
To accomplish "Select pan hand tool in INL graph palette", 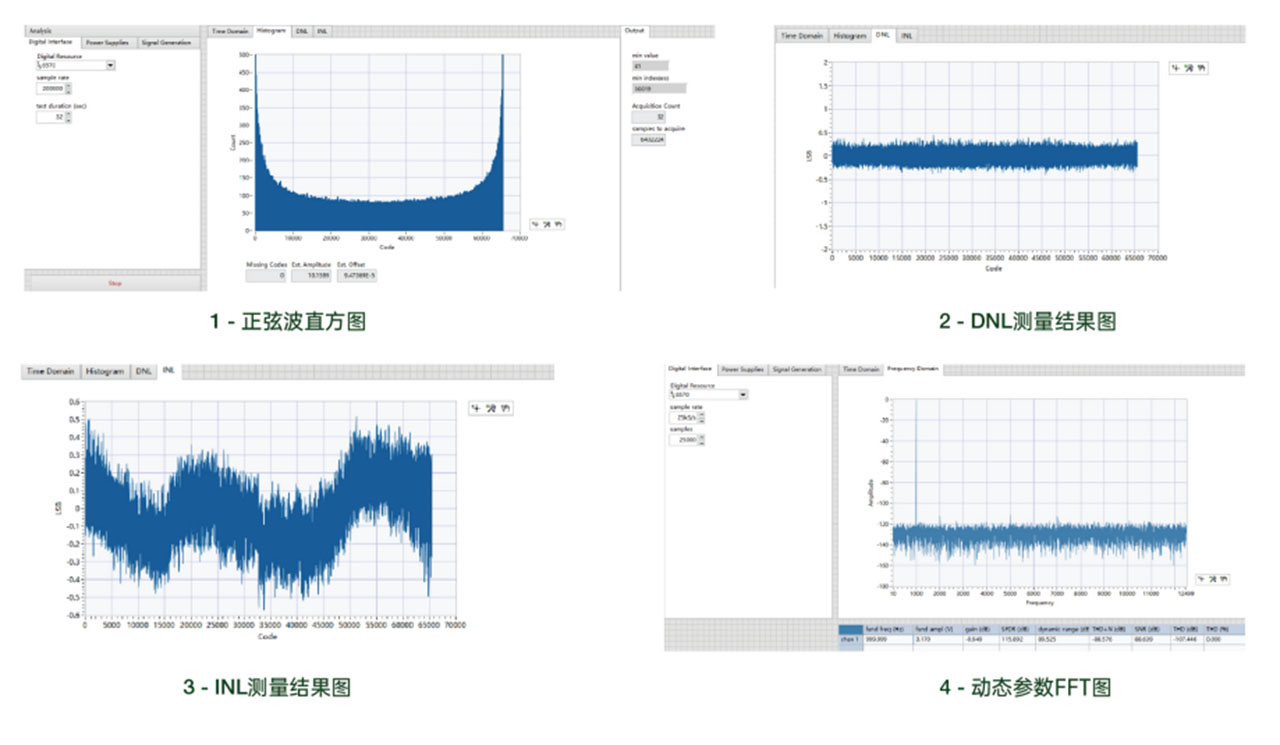I will click(505, 408).
